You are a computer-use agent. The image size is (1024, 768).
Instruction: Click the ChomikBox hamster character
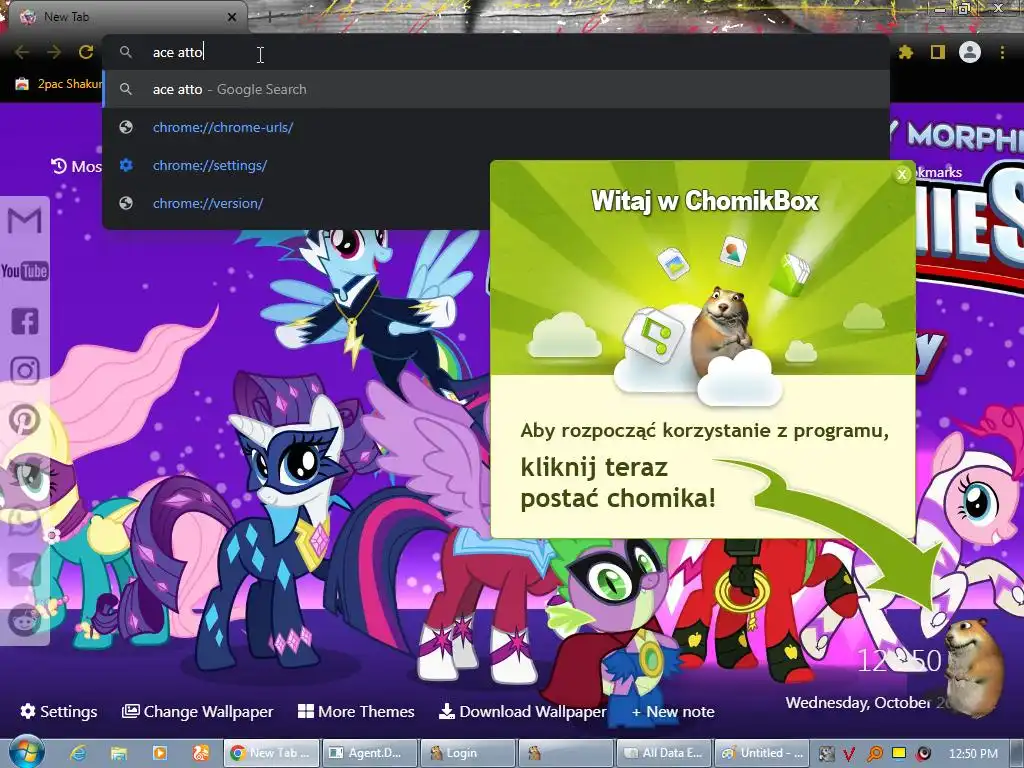click(973, 666)
